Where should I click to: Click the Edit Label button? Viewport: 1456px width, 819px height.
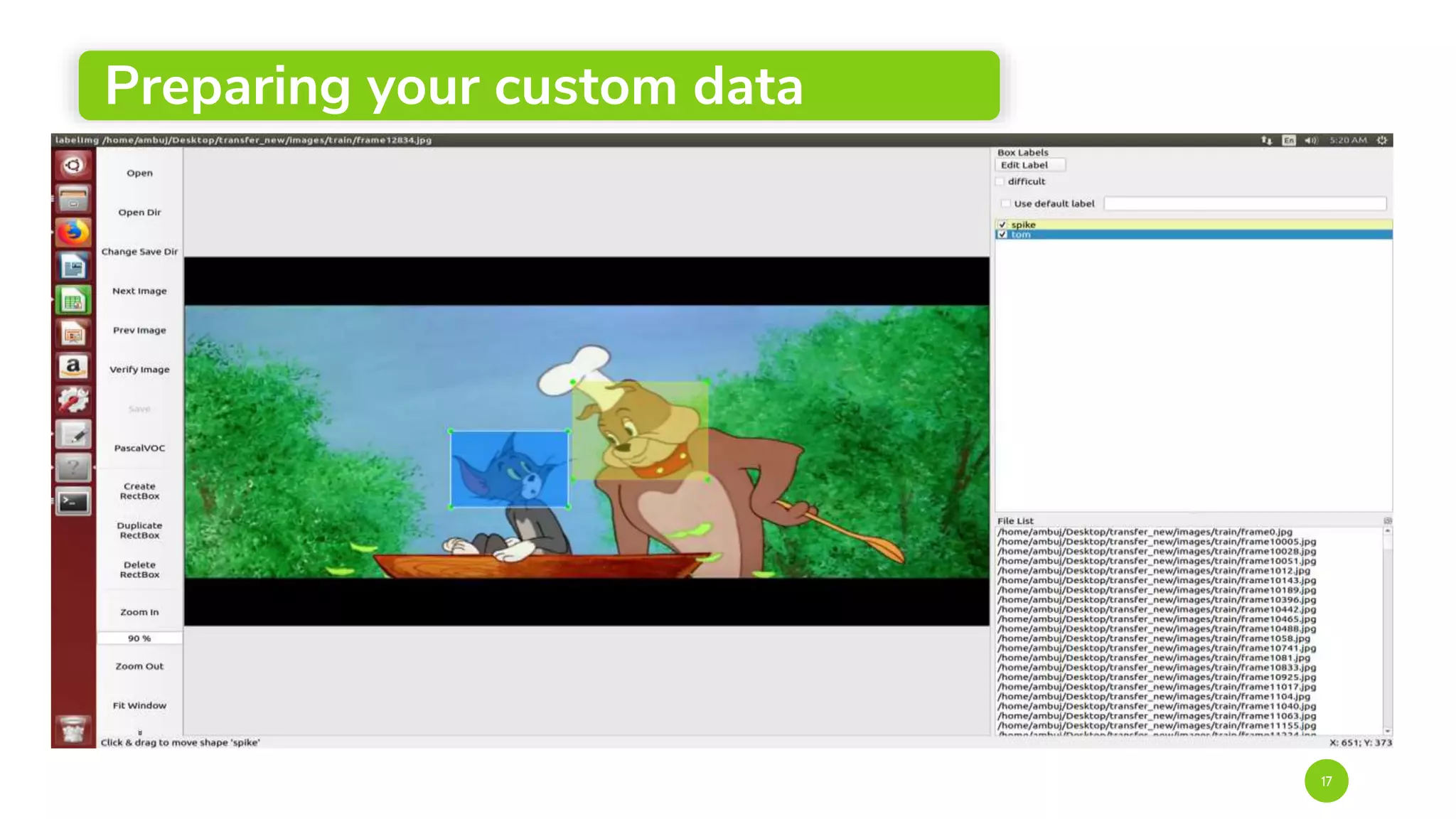1030,165
